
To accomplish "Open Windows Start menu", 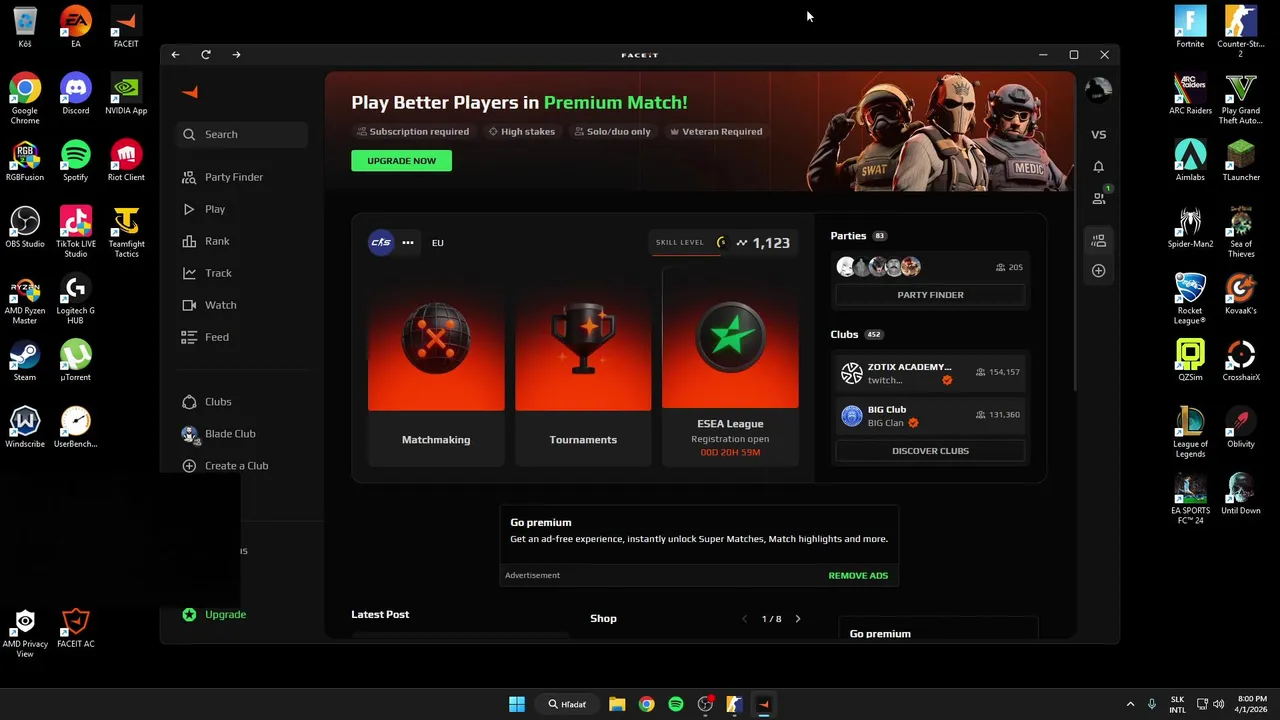I will click(x=517, y=704).
